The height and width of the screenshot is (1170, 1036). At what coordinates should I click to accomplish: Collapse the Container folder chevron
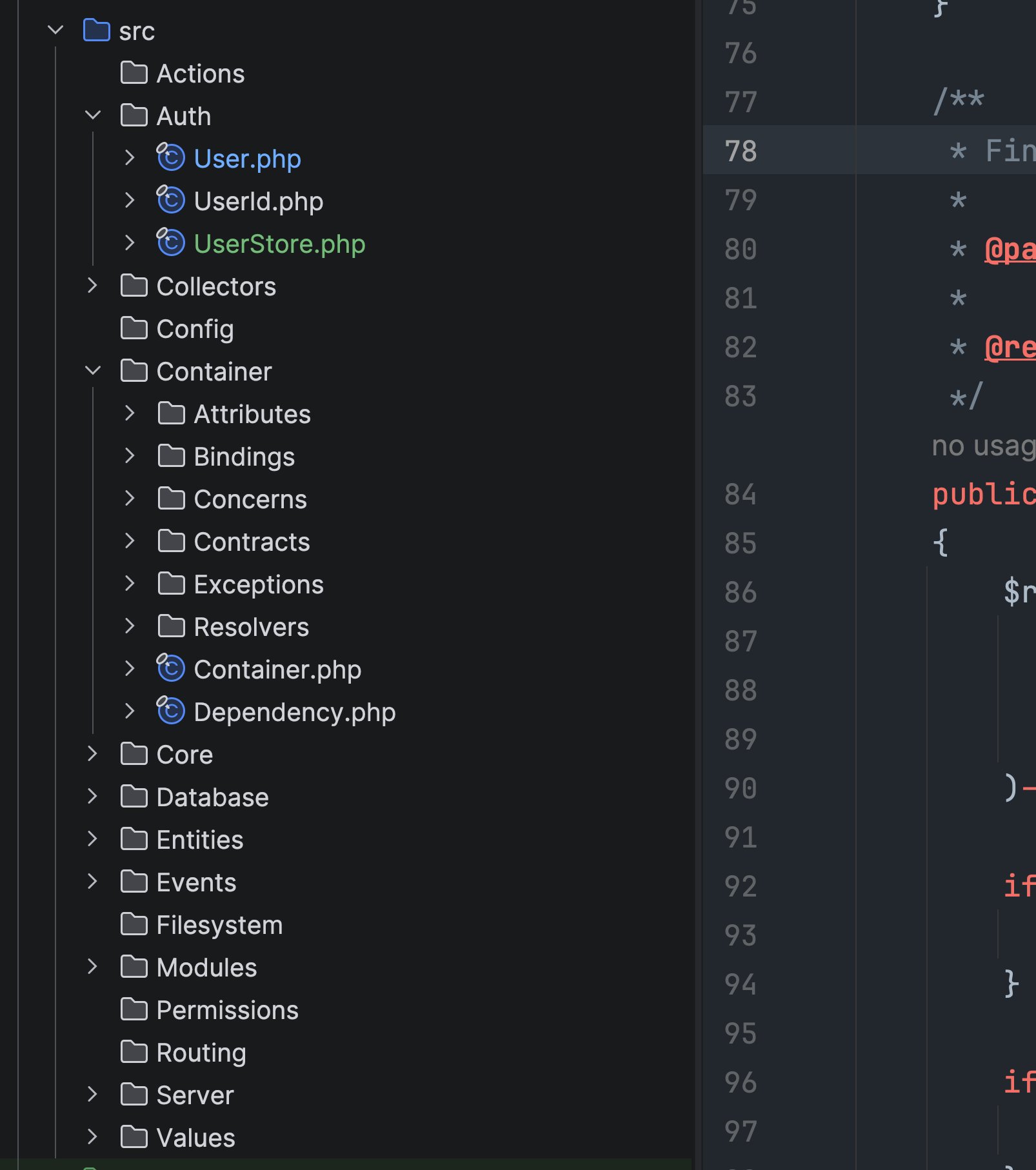[93, 371]
